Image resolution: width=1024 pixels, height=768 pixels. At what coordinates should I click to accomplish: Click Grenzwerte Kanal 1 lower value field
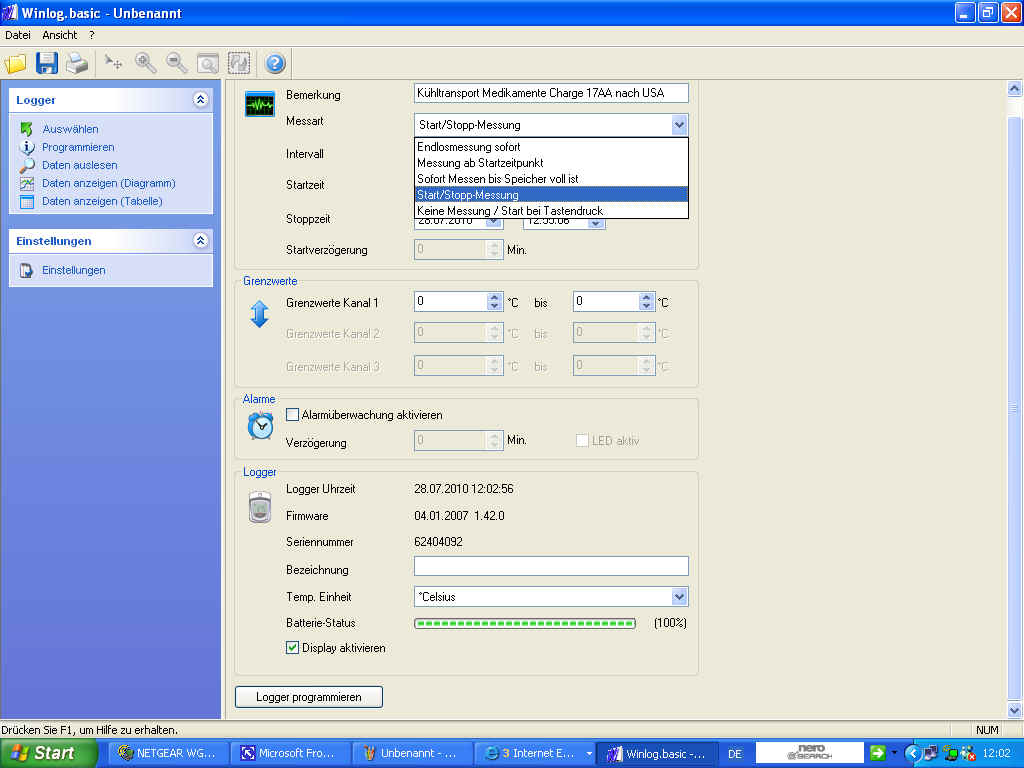(x=451, y=301)
